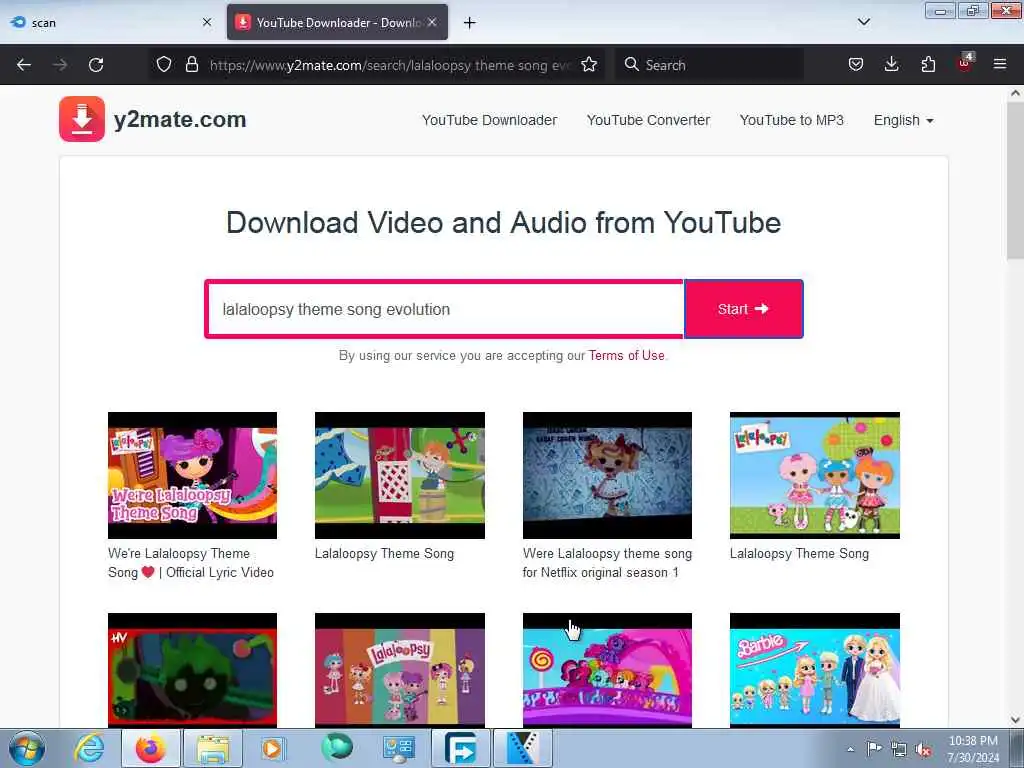Open Netflix original season 1 thumbnail

tap(607, 475)
